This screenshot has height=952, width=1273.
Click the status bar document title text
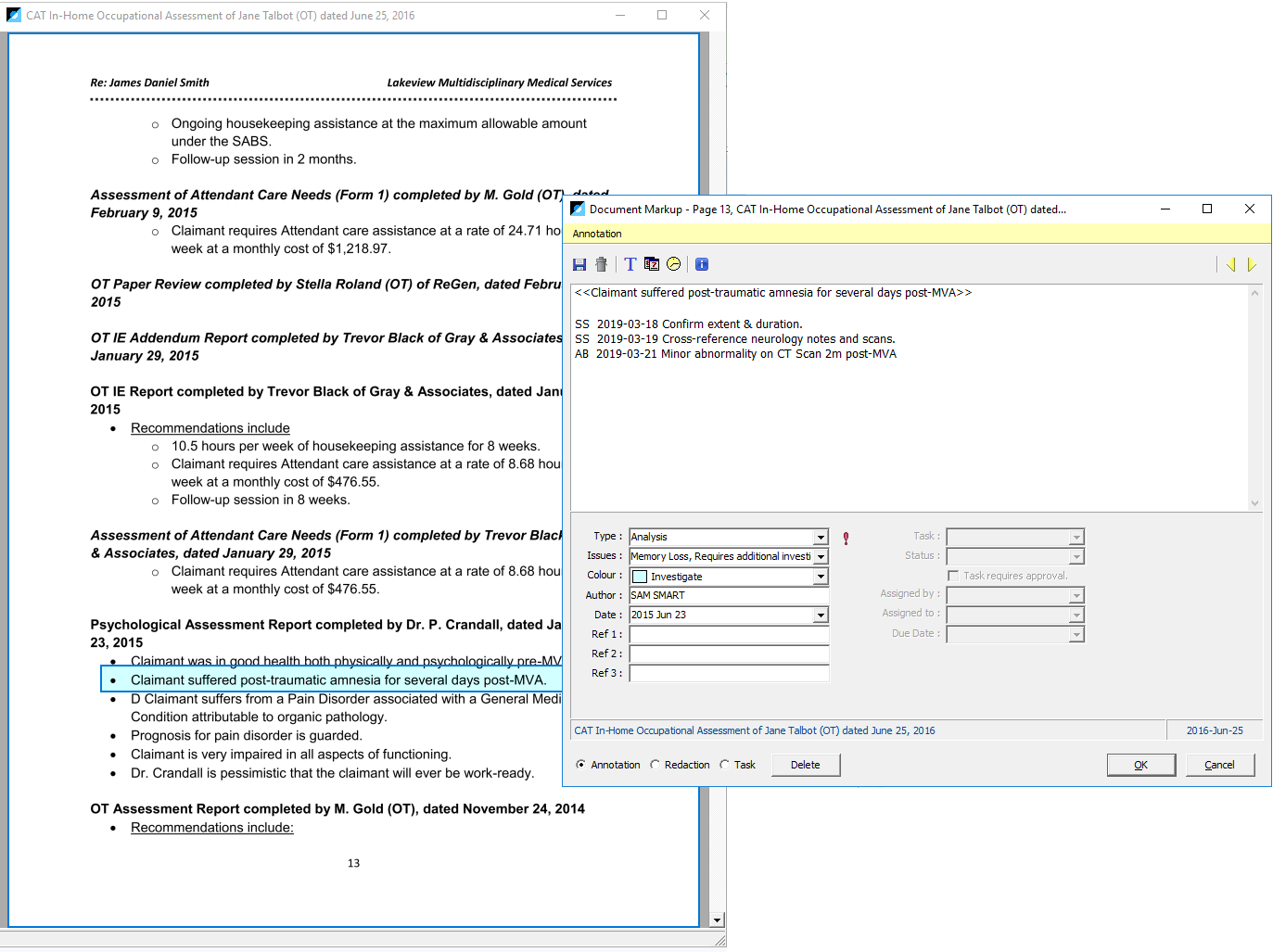coord(755,730)
